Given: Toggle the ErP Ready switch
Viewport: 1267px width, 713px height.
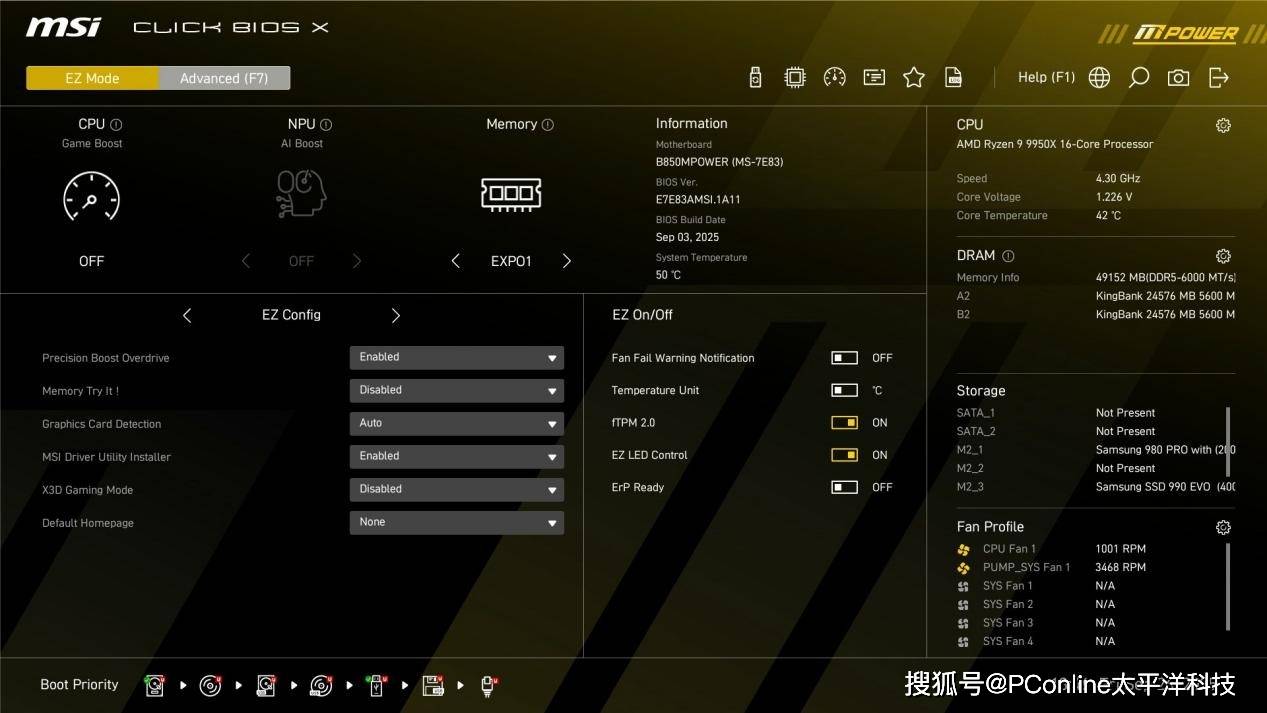Looking at the screenshot, I should coord(844,487).
